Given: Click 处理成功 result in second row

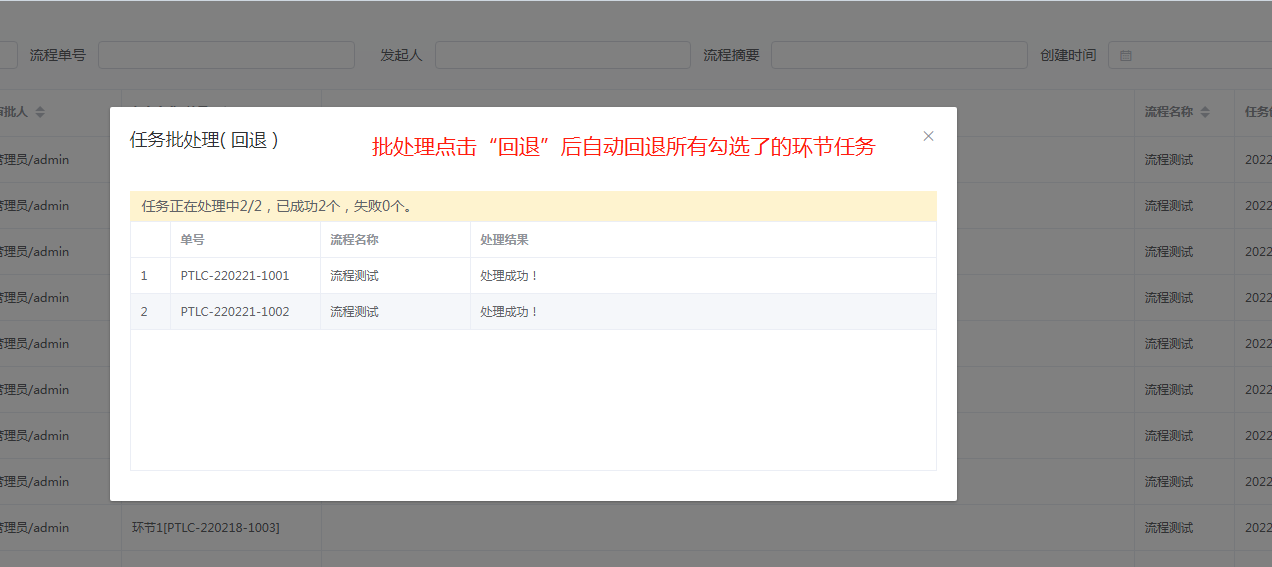Looking at the screenshot, I should pyautogui.click(x=510, y=312).
